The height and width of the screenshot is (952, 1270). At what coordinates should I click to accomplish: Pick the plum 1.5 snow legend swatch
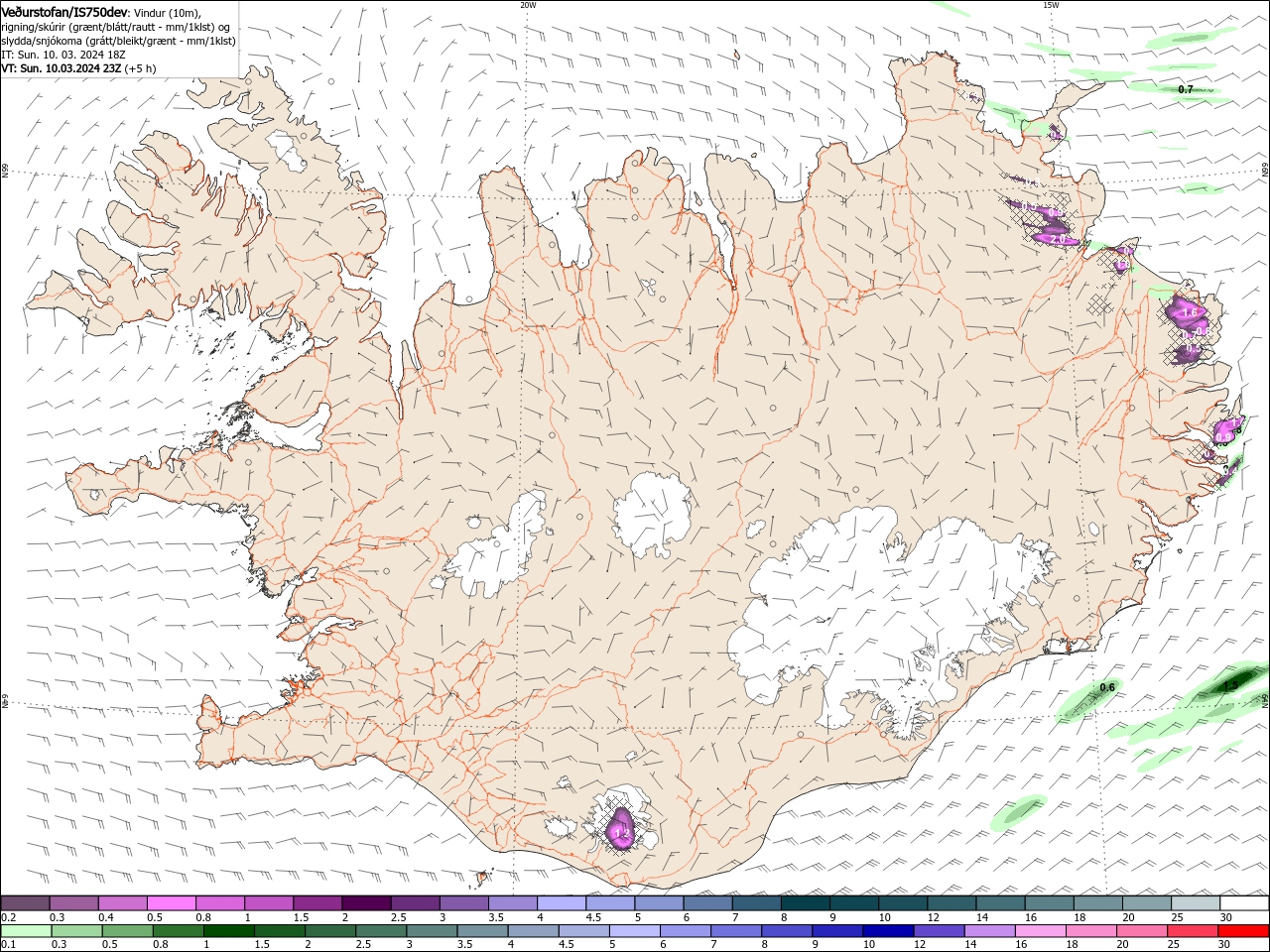317,903
